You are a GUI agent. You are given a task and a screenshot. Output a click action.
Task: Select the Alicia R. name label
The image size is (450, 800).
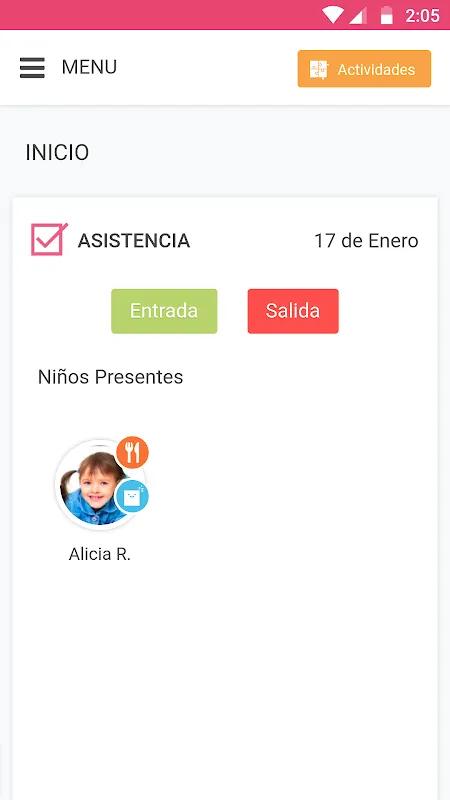pos(100,554)
